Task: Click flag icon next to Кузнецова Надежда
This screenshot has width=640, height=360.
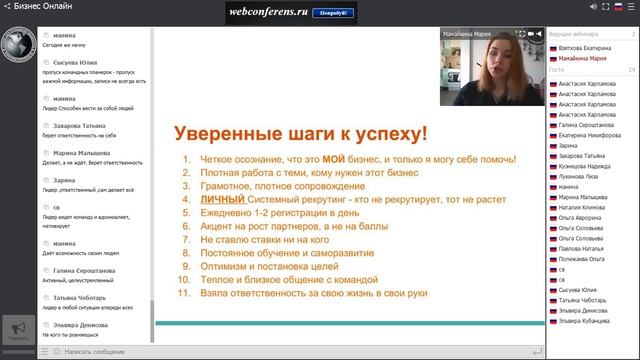Action: 553,167
